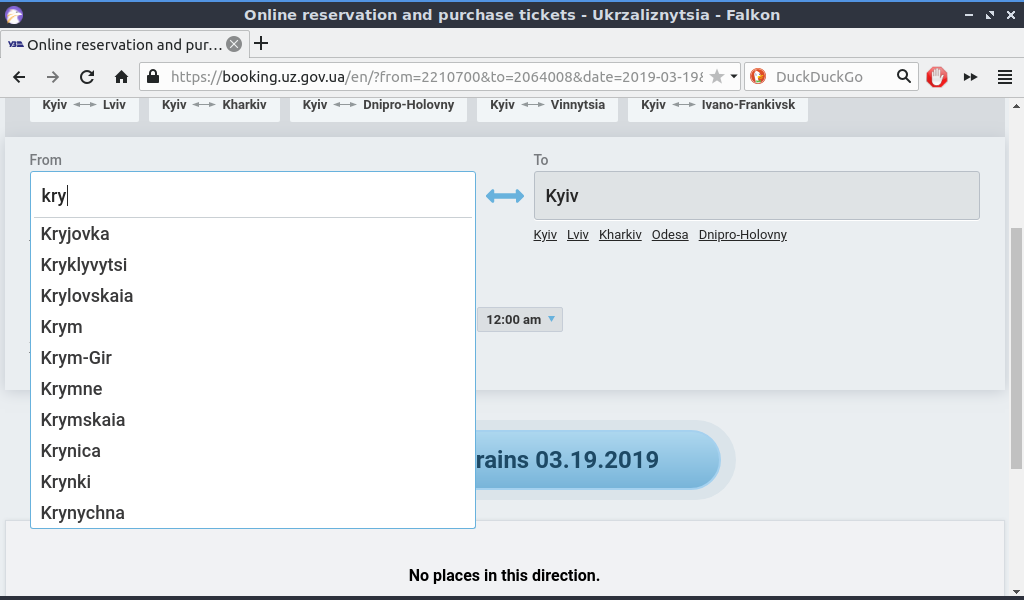This screenshot has width=1024, height=600.
Task: Pick Kryklyvytsi from the autocomplete list
Action: 84,265
